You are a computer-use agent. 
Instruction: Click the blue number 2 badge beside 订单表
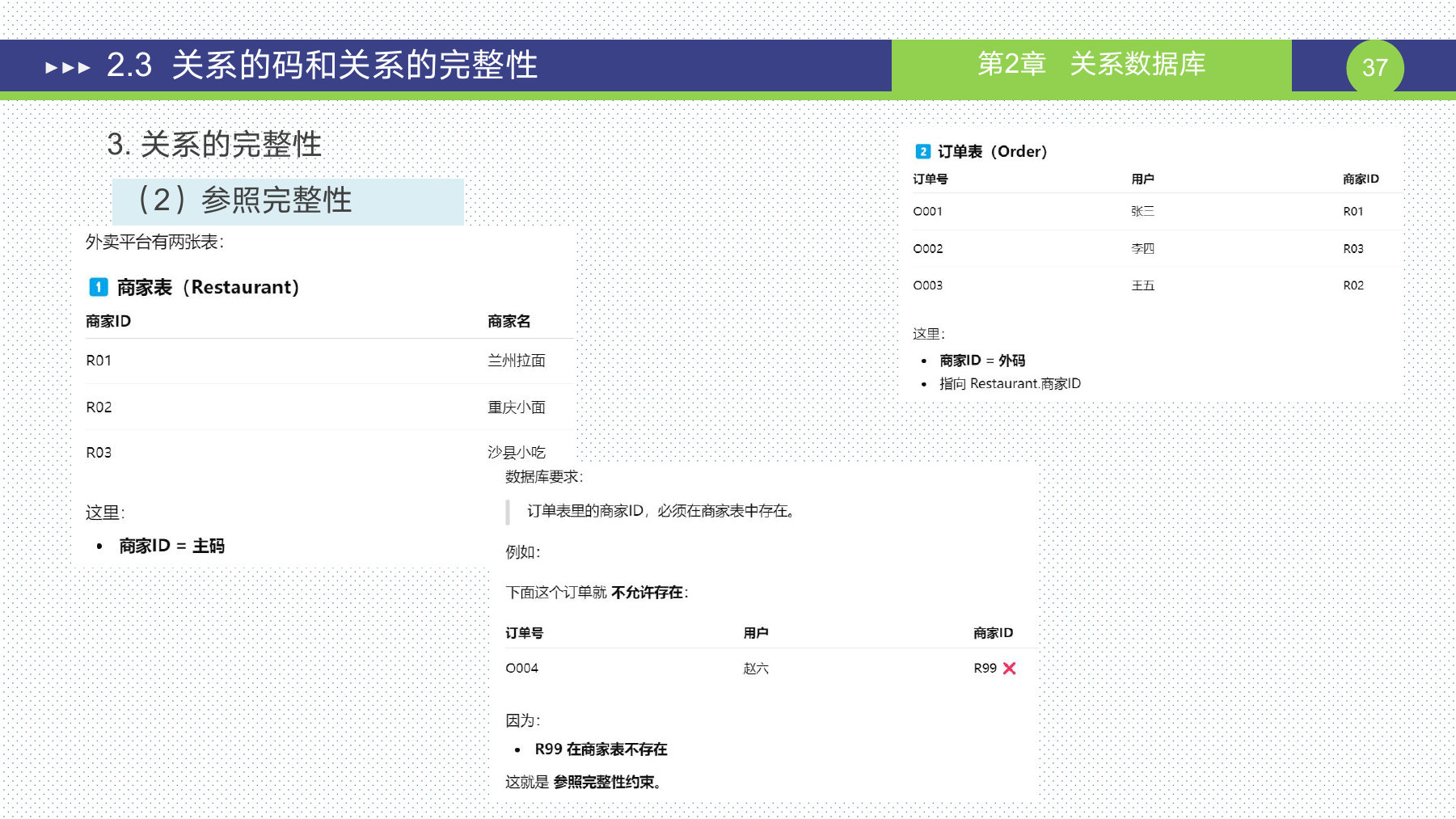[x=922, y=151]
